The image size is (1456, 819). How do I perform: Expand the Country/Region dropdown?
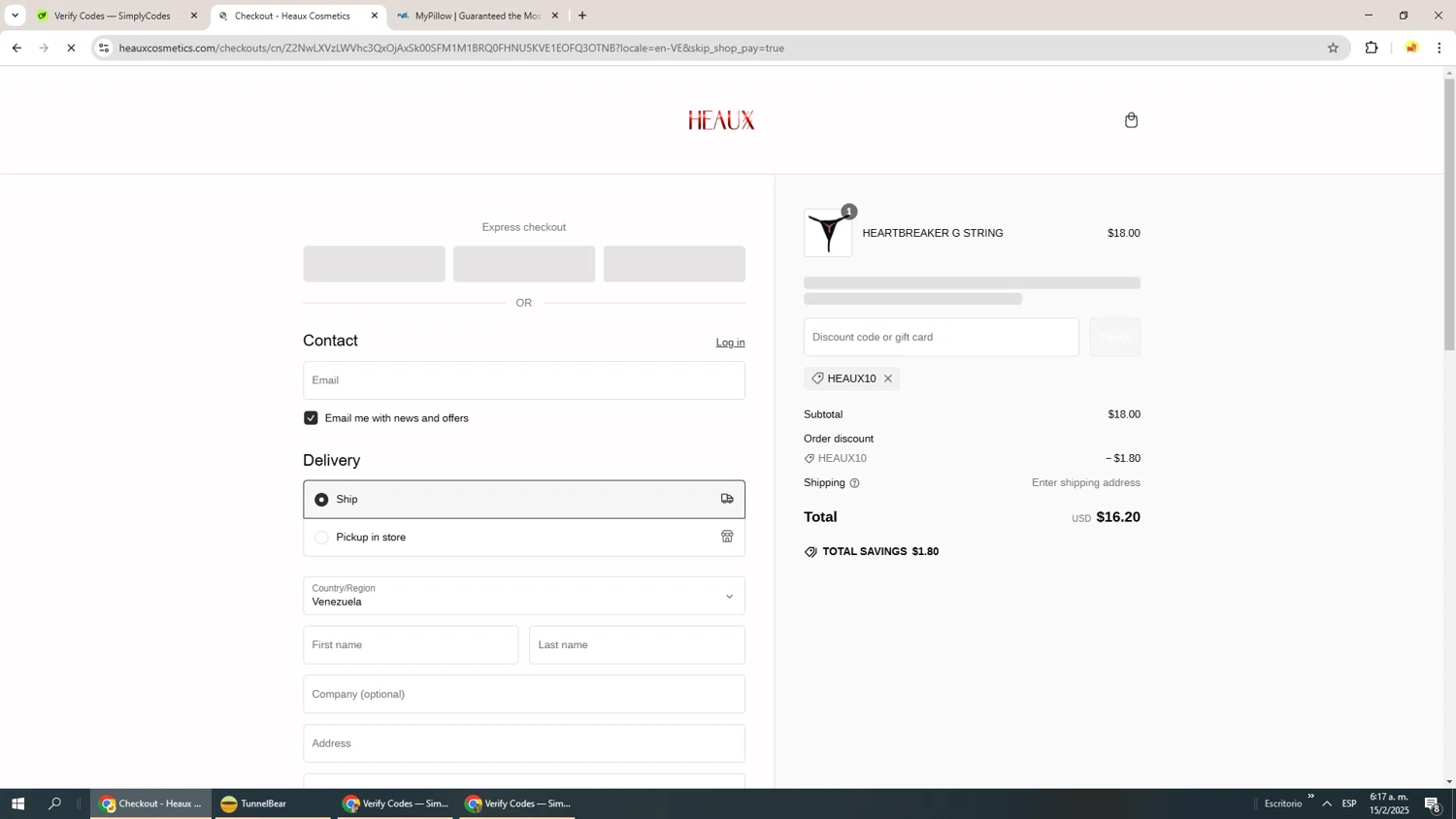(524, 596)
